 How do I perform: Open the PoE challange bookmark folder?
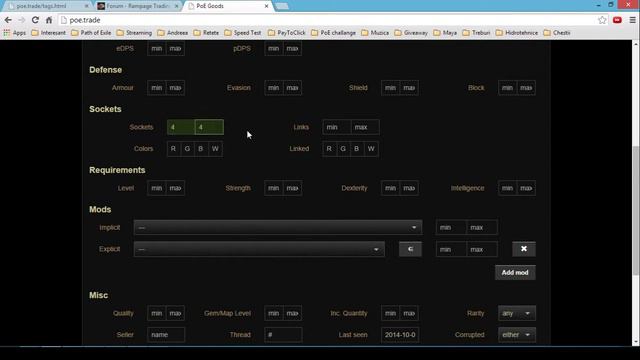[333, 33]
